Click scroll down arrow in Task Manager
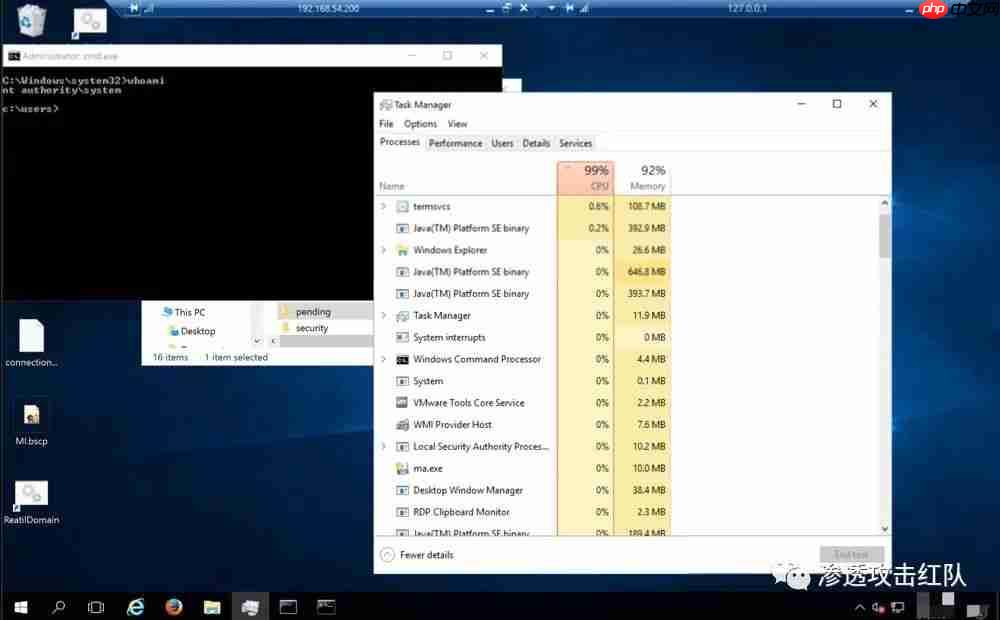1000x620 pixels. pyautogui.click(x=884, y=528)
